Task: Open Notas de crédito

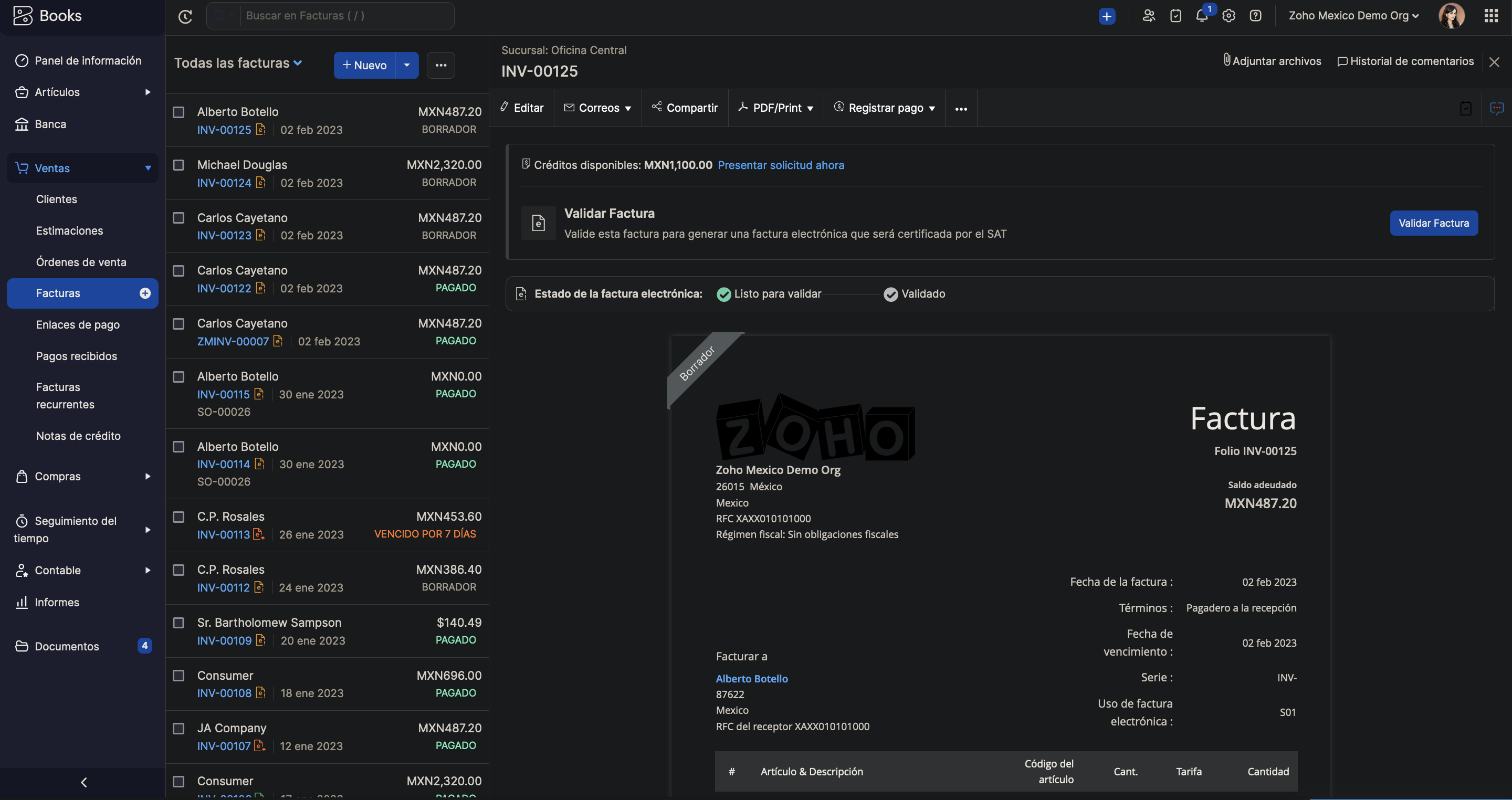Action: 78,436
